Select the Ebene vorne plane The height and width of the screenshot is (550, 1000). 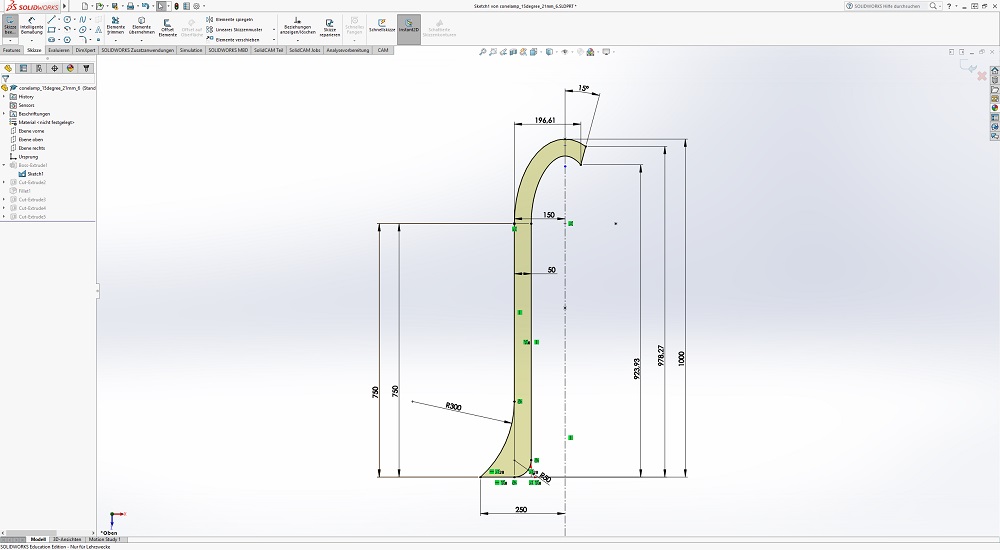coord(27,131)
